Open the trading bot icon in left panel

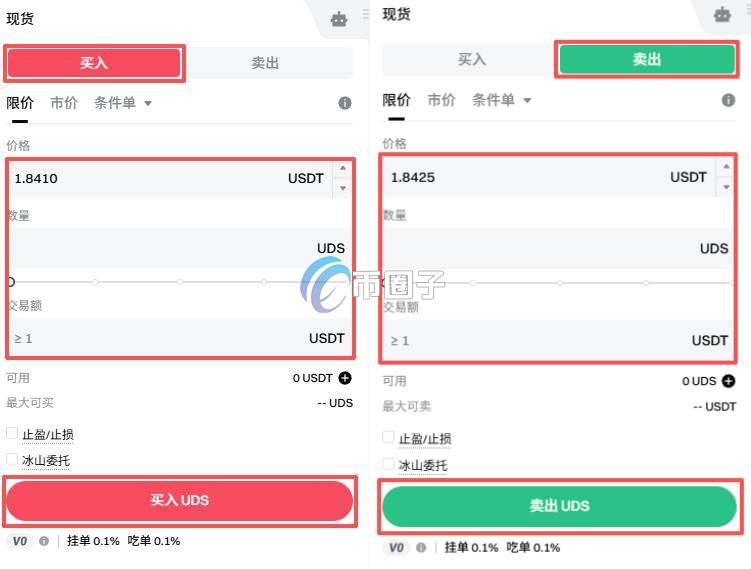tap(339, 19)
